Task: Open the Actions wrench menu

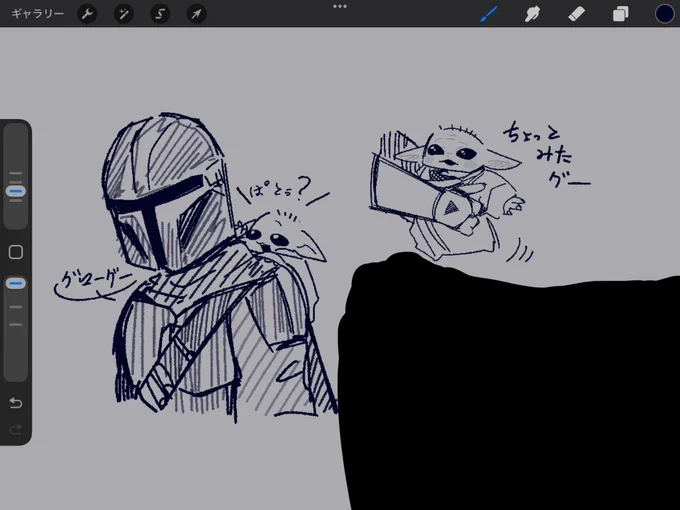Action: [x=87, y=14]
